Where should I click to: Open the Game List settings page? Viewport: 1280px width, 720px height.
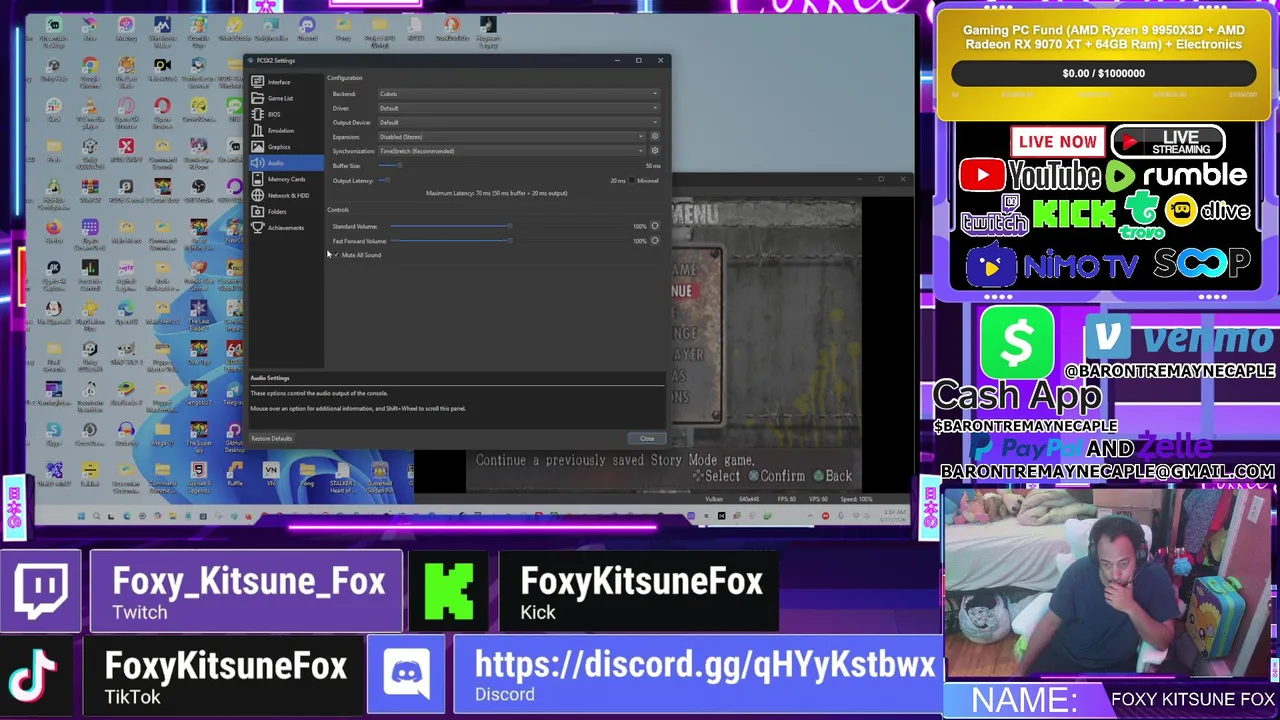(287, 98)
